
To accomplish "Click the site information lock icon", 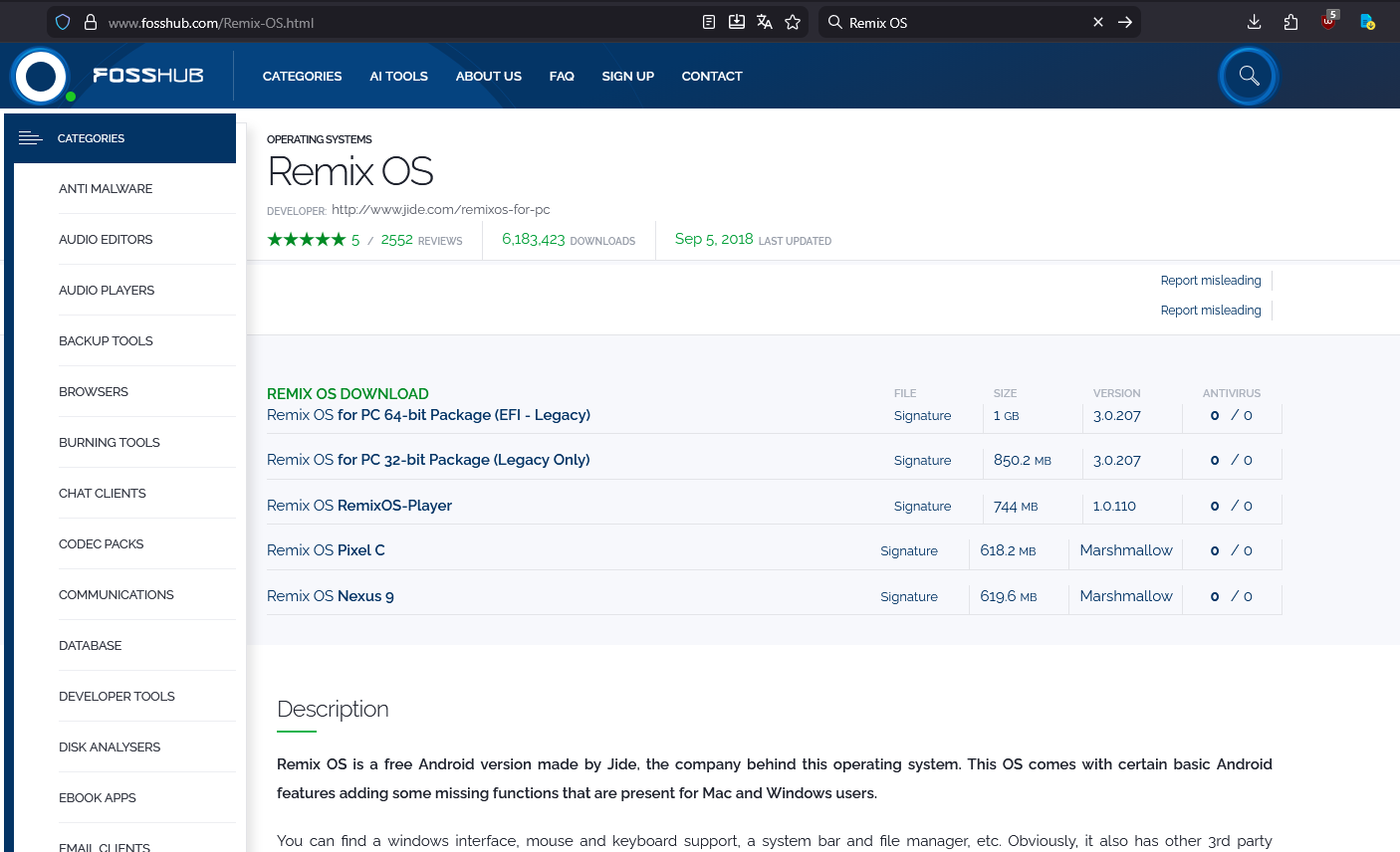I will point(91,22).
